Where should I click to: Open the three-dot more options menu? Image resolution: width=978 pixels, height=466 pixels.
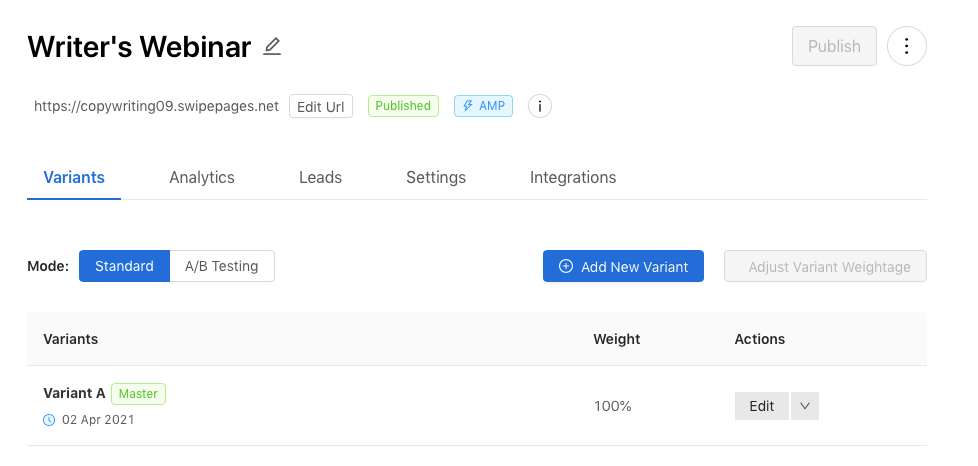(x=907, y=46)
